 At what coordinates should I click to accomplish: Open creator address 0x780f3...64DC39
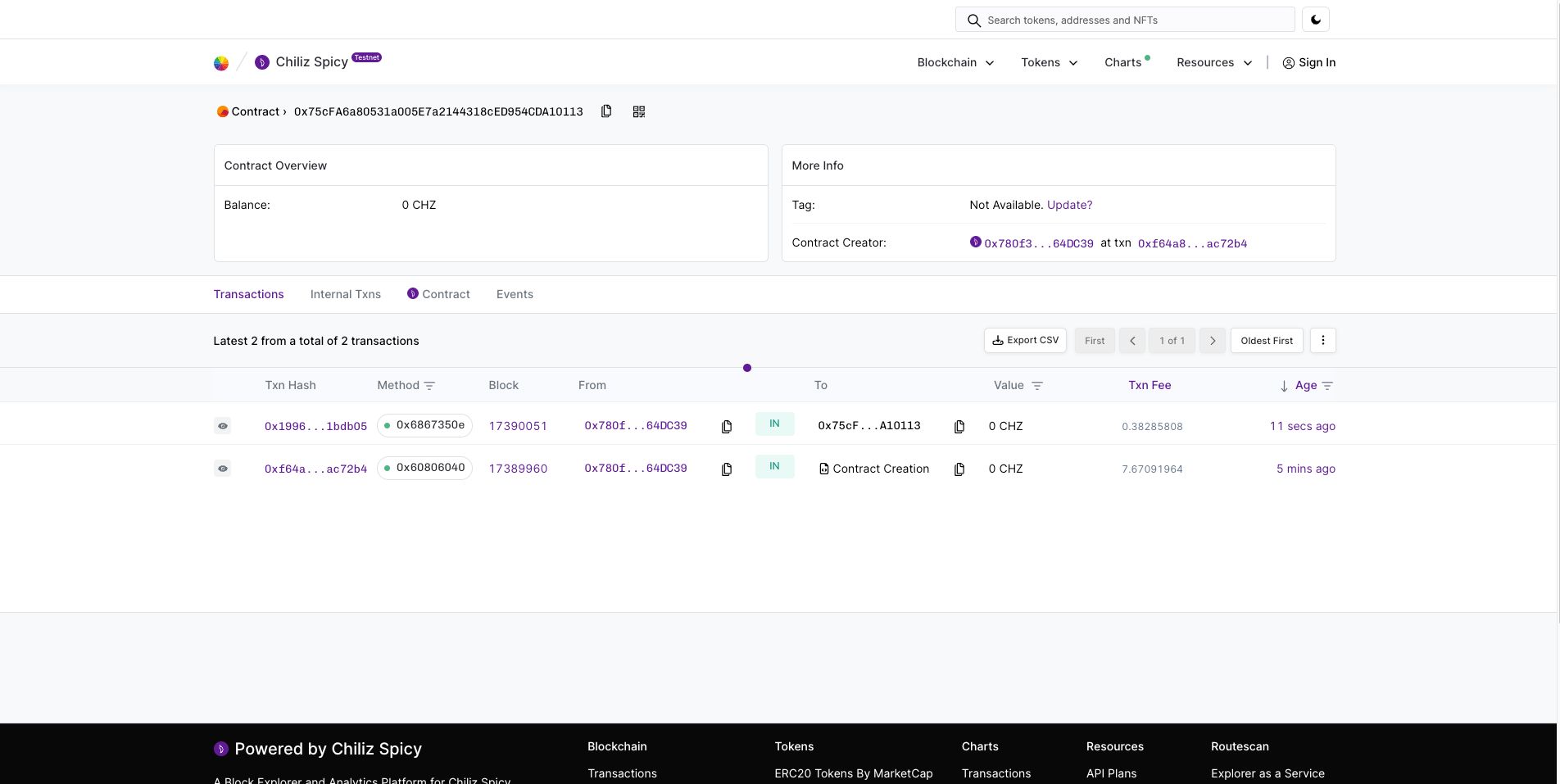(x=1038, y=243)
